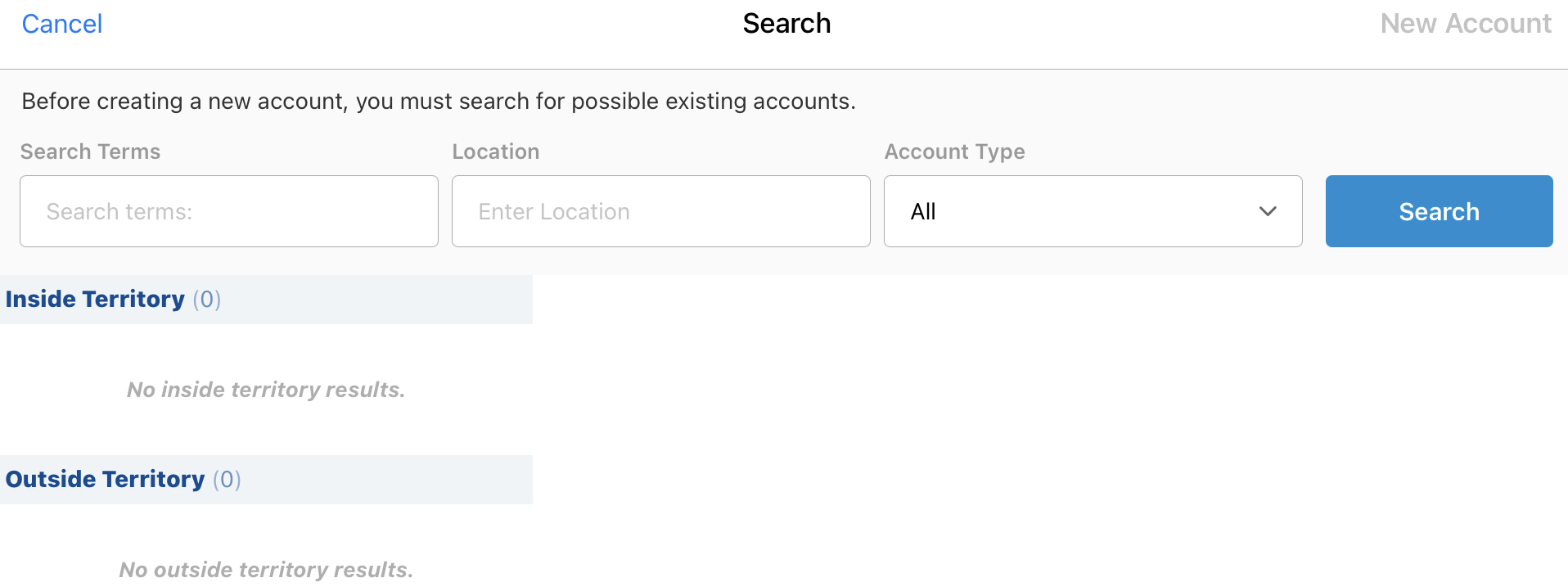The image size is (1568, 587).
Task: Click "No outside territory results." message
Action: click(266, 570)
